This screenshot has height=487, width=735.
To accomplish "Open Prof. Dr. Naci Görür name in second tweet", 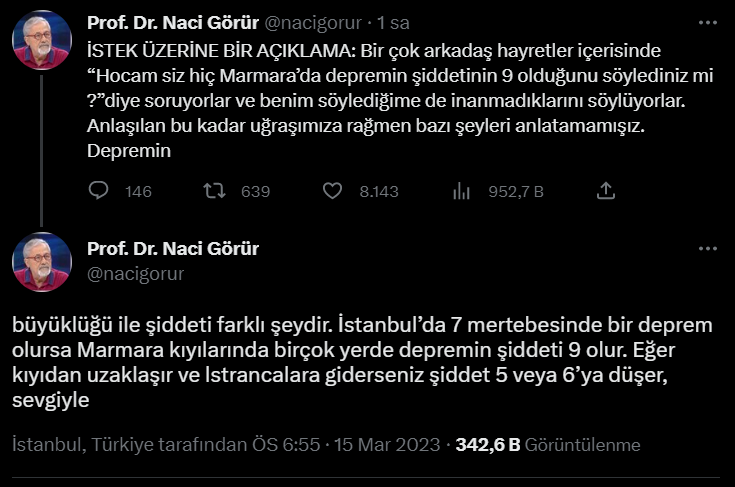I will point(173,249).
